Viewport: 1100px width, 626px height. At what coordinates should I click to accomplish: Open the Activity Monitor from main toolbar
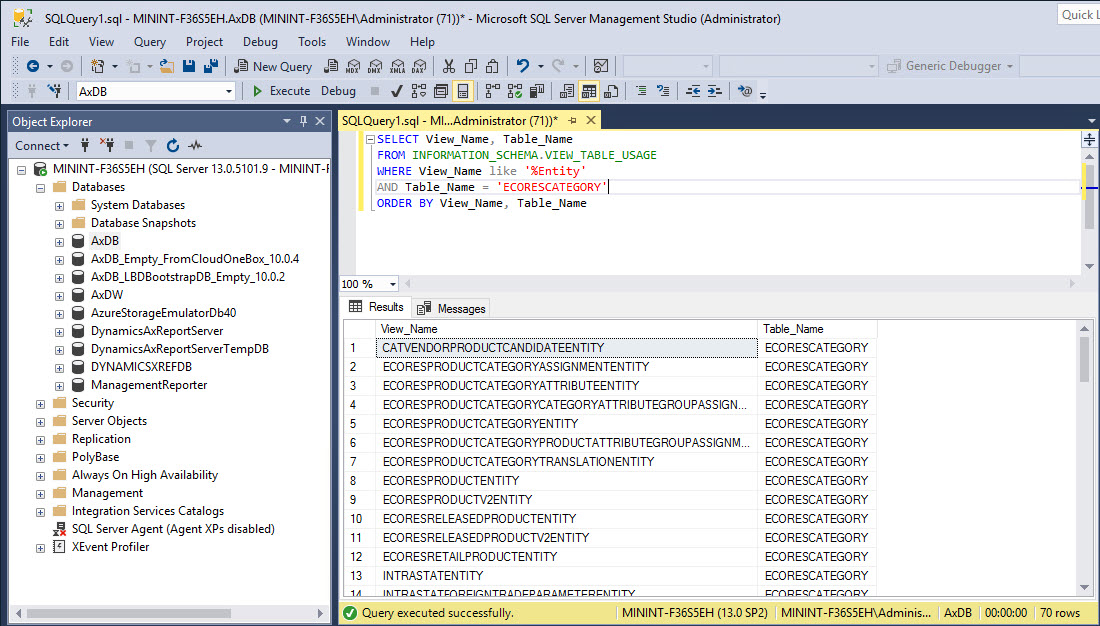[601, 67]
